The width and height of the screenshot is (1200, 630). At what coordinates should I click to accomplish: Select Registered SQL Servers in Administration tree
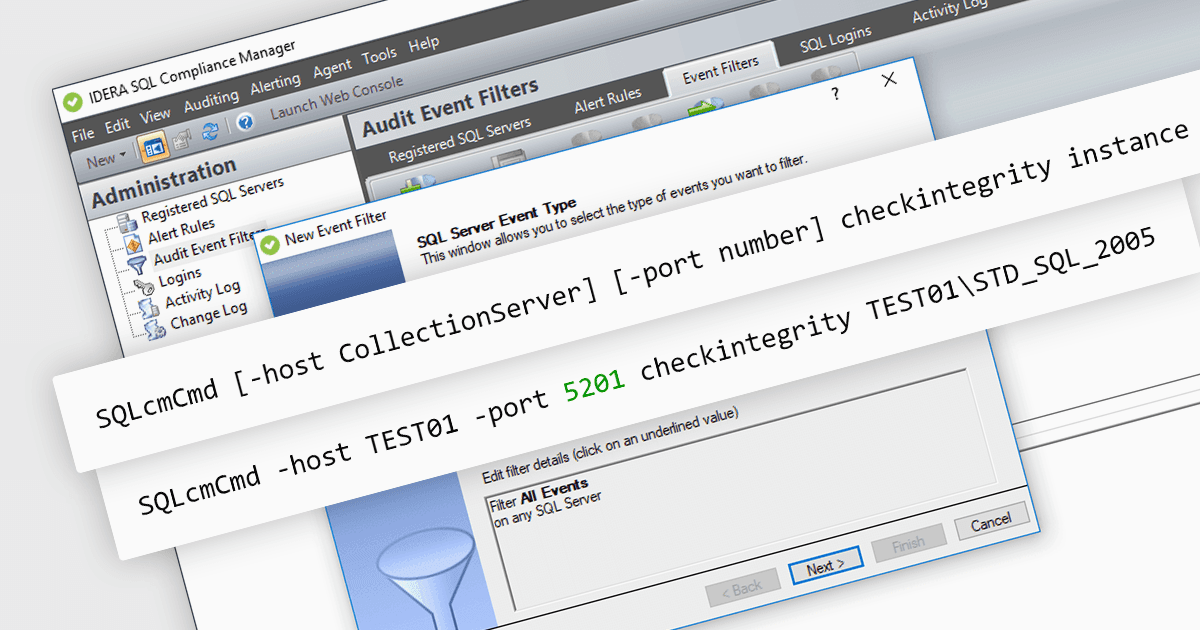click(x=212, y=200)
